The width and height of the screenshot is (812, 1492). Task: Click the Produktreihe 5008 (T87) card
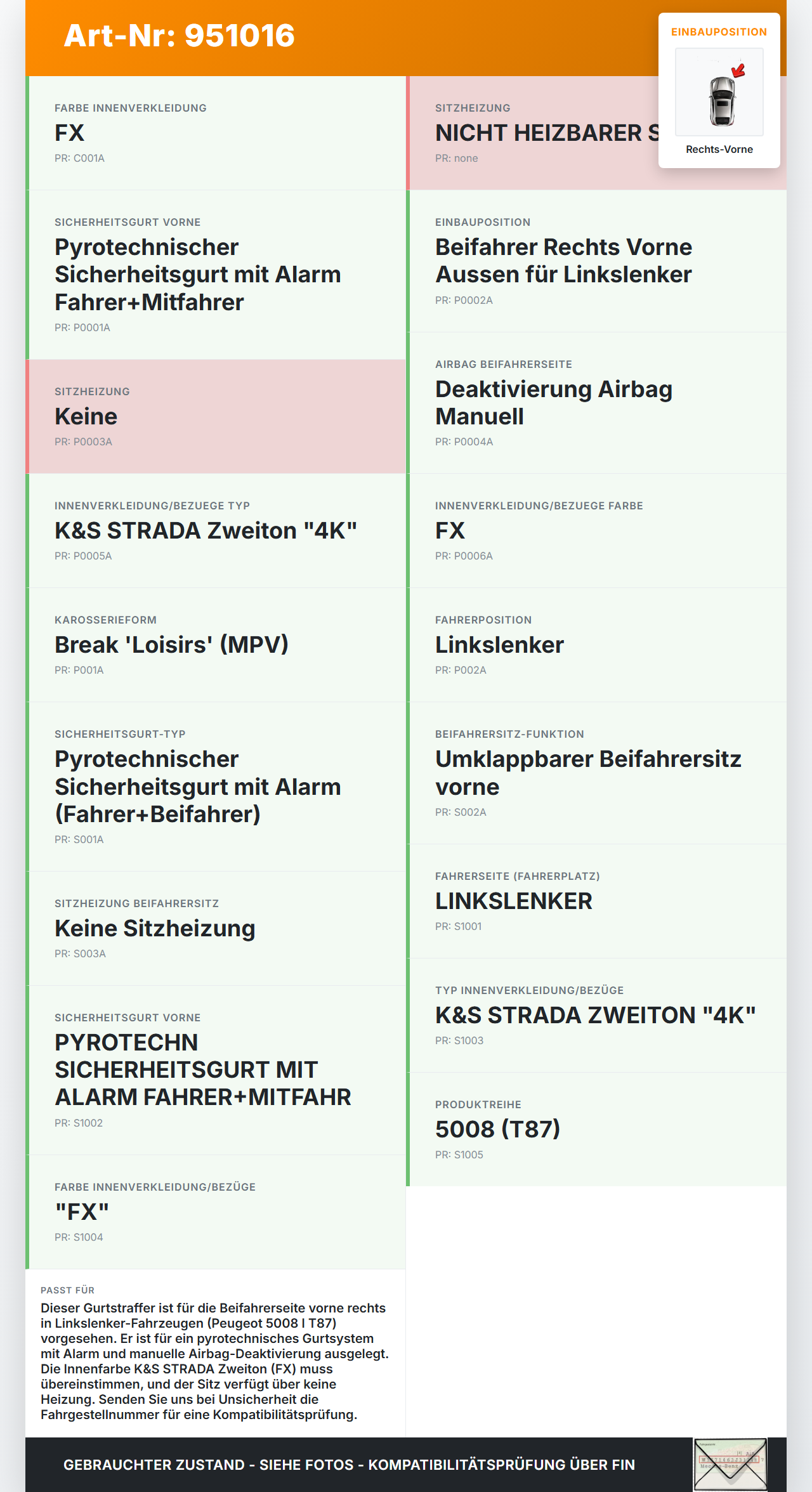596,1130
